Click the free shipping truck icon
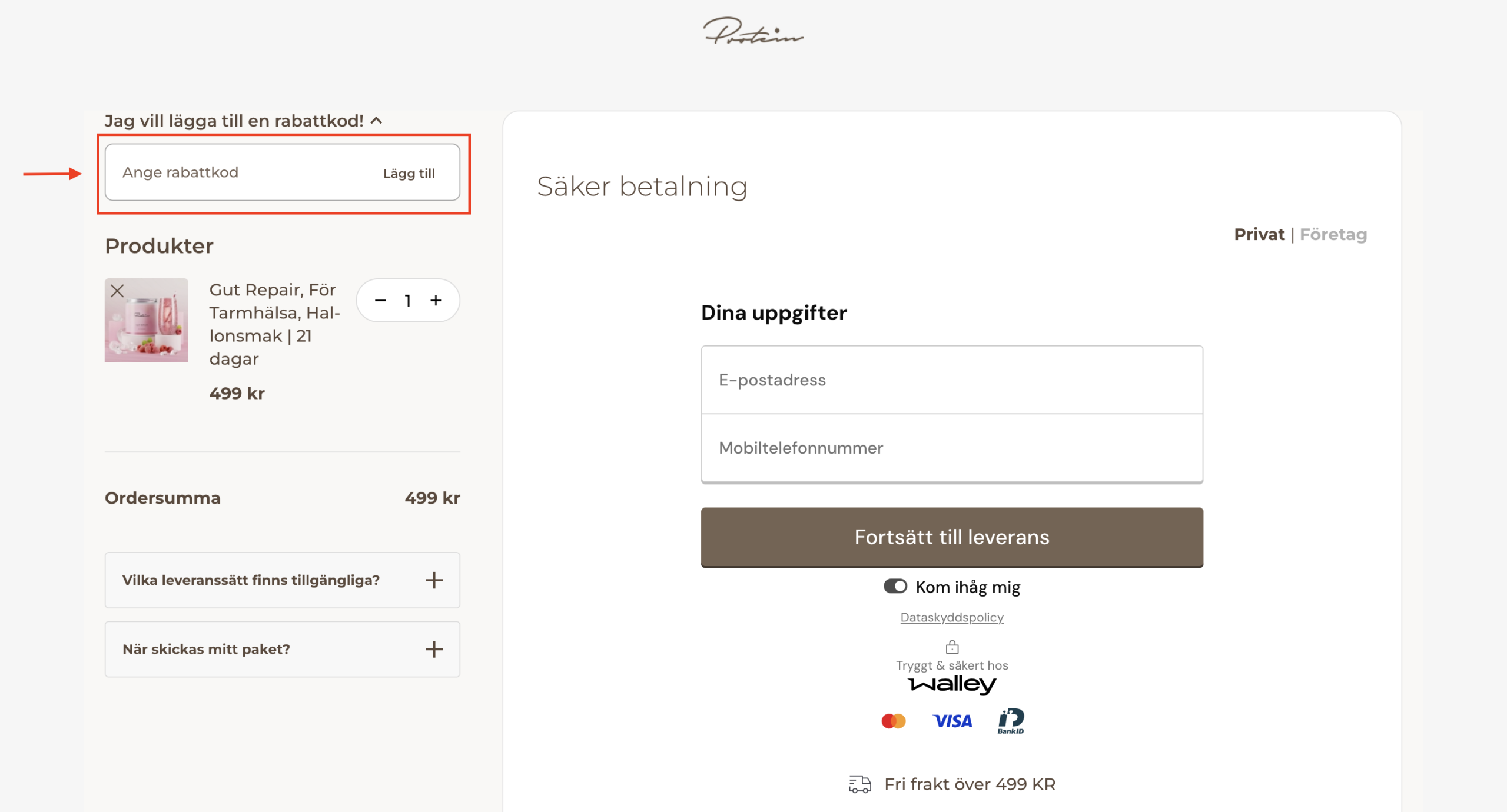Viewport: 1507px width, 812px height. (x=860, y=784)
